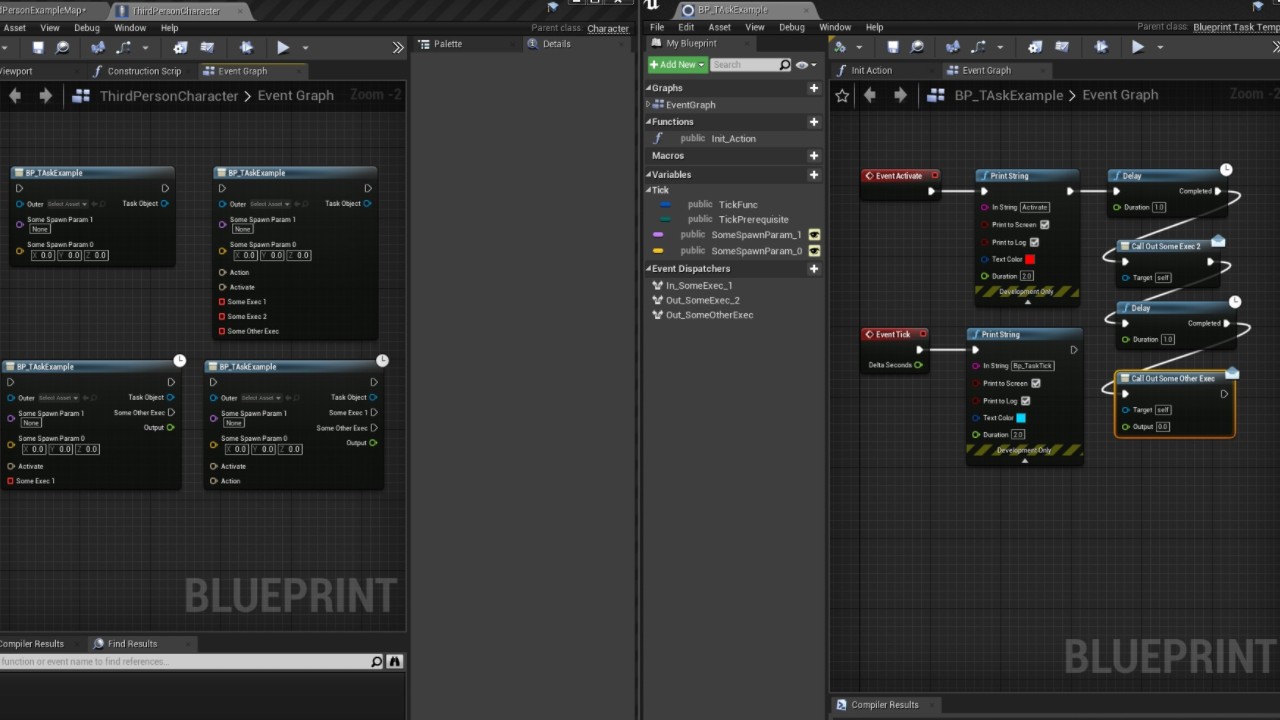Image resolution: width=1280 pixels, height=720 pixels.
Task: Open the Character parent class link
Action: (608, 29)
